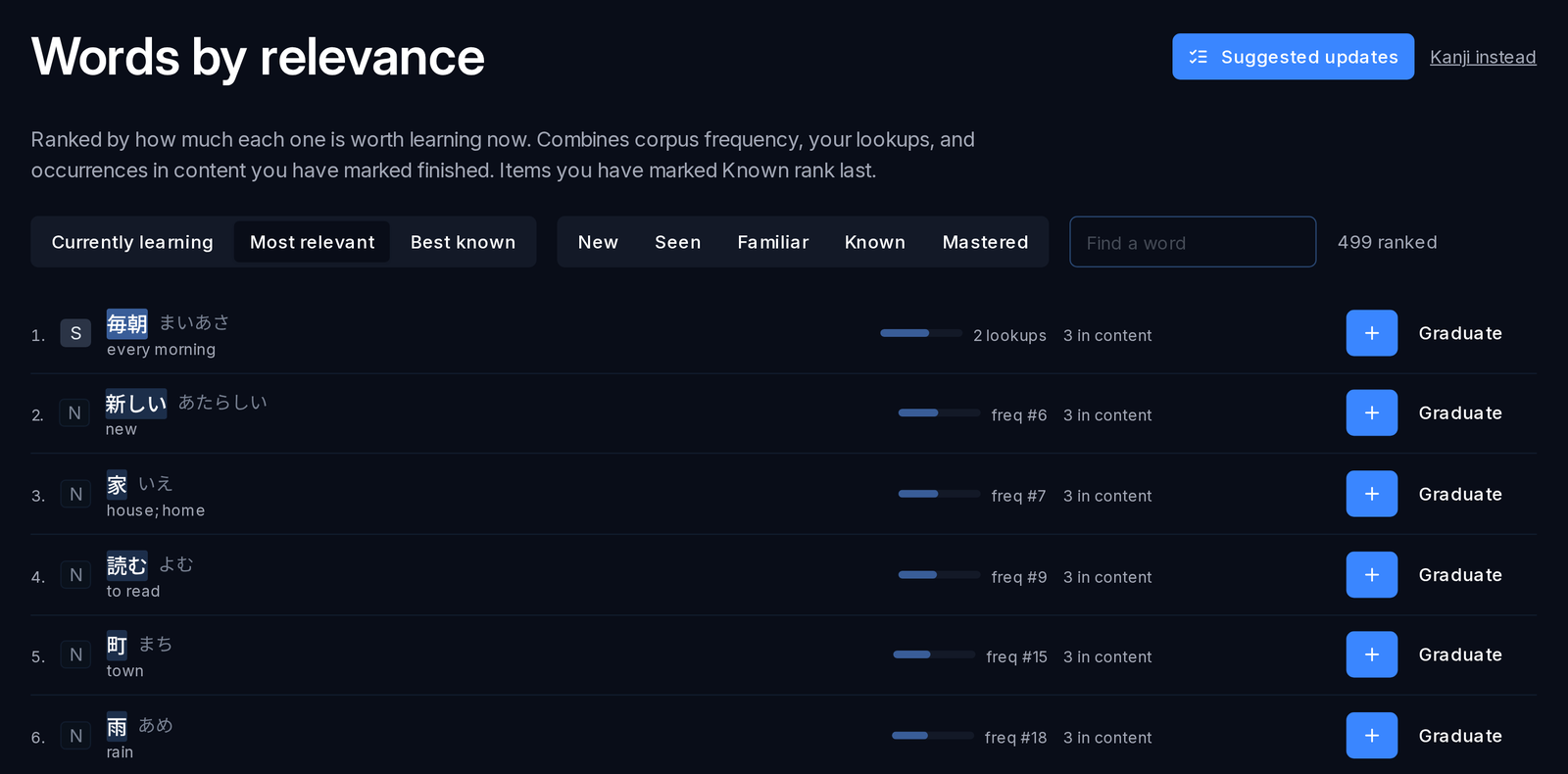Click the plus icon for 家 house; home
The image size is (1568, 774).
(x=1371, y=495)
